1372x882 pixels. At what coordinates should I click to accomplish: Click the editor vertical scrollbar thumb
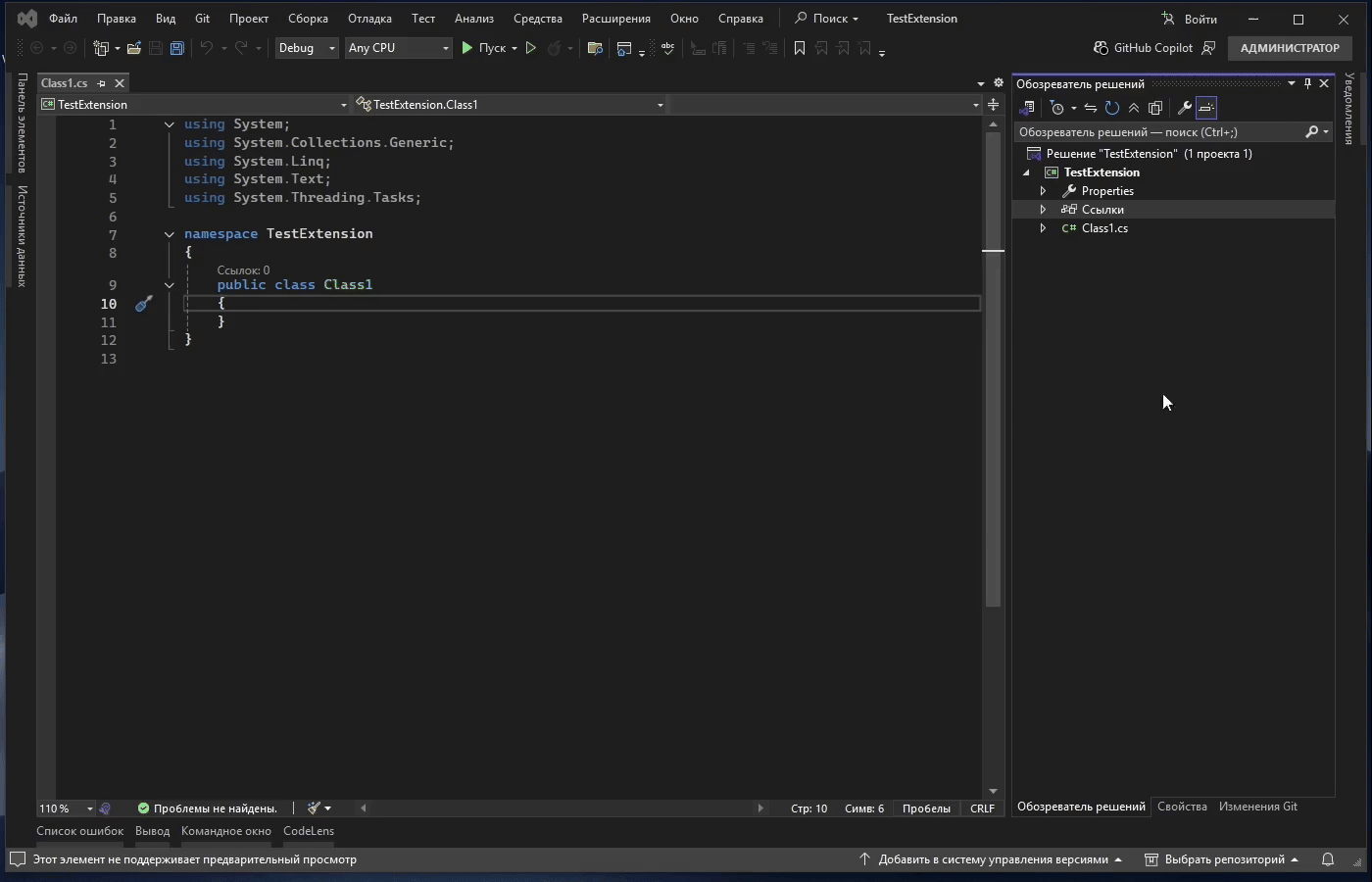coord(993,370)
